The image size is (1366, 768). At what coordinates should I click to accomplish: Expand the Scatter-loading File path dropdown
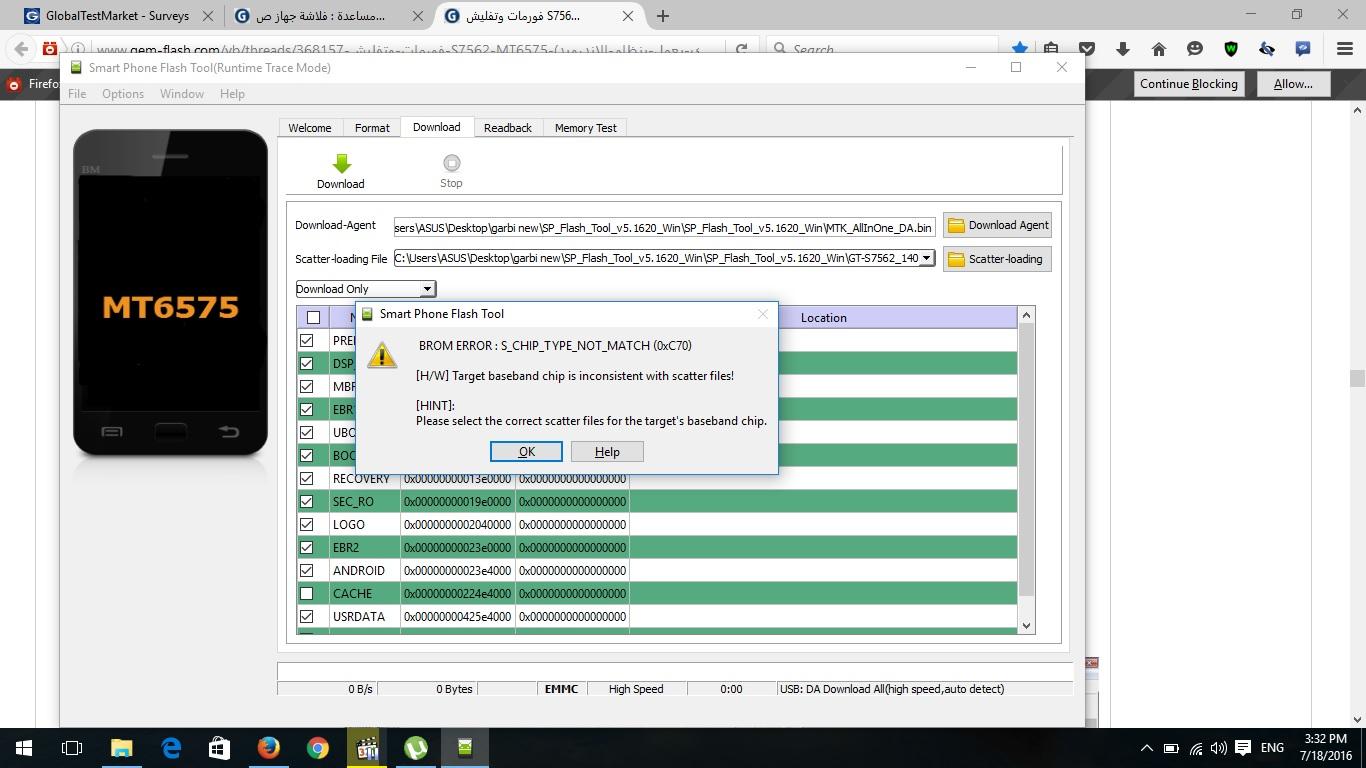click(x=926, y=258)
